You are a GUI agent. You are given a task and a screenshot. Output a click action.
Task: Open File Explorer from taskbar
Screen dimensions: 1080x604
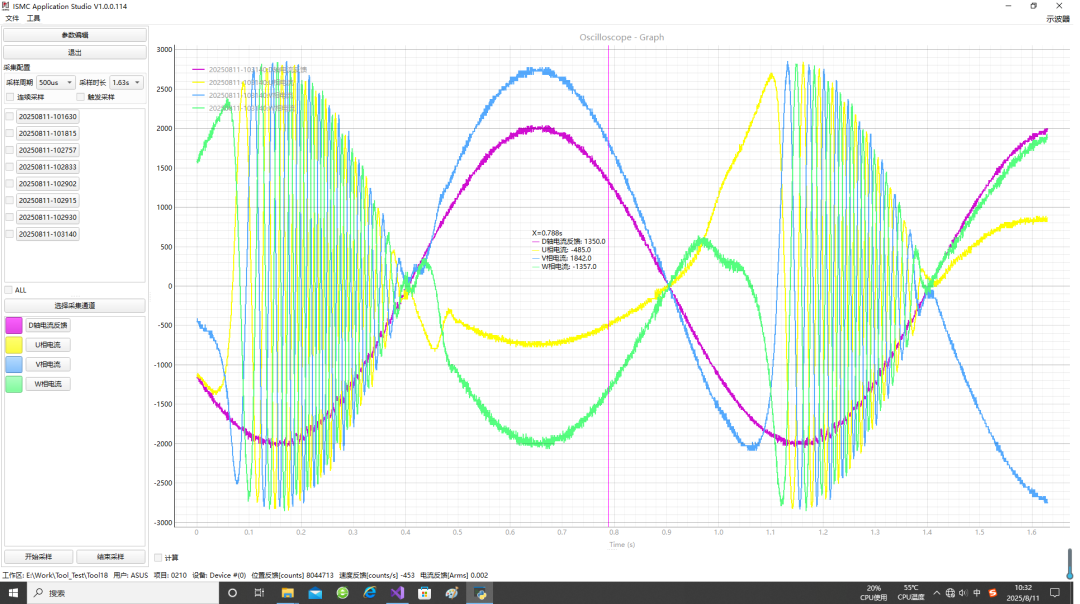[287, 593]
